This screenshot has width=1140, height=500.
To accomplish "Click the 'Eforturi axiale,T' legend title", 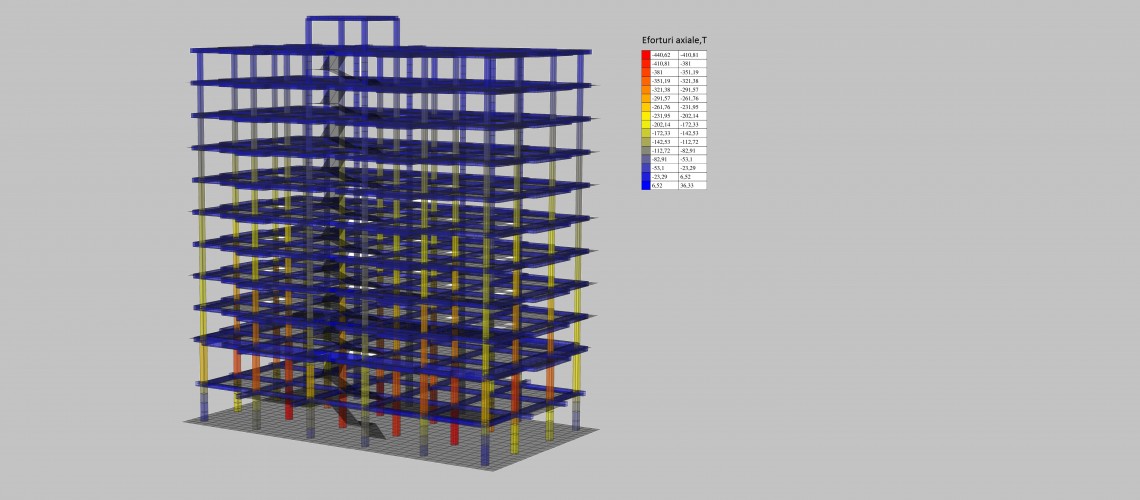I will (x=674, y=40).
